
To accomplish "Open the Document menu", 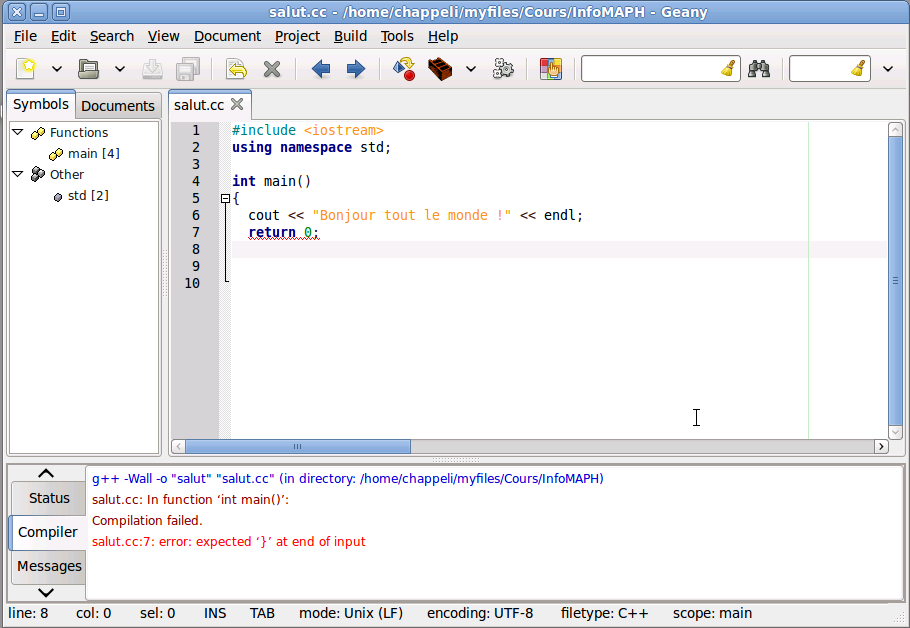I will click(x=227, y=36).
